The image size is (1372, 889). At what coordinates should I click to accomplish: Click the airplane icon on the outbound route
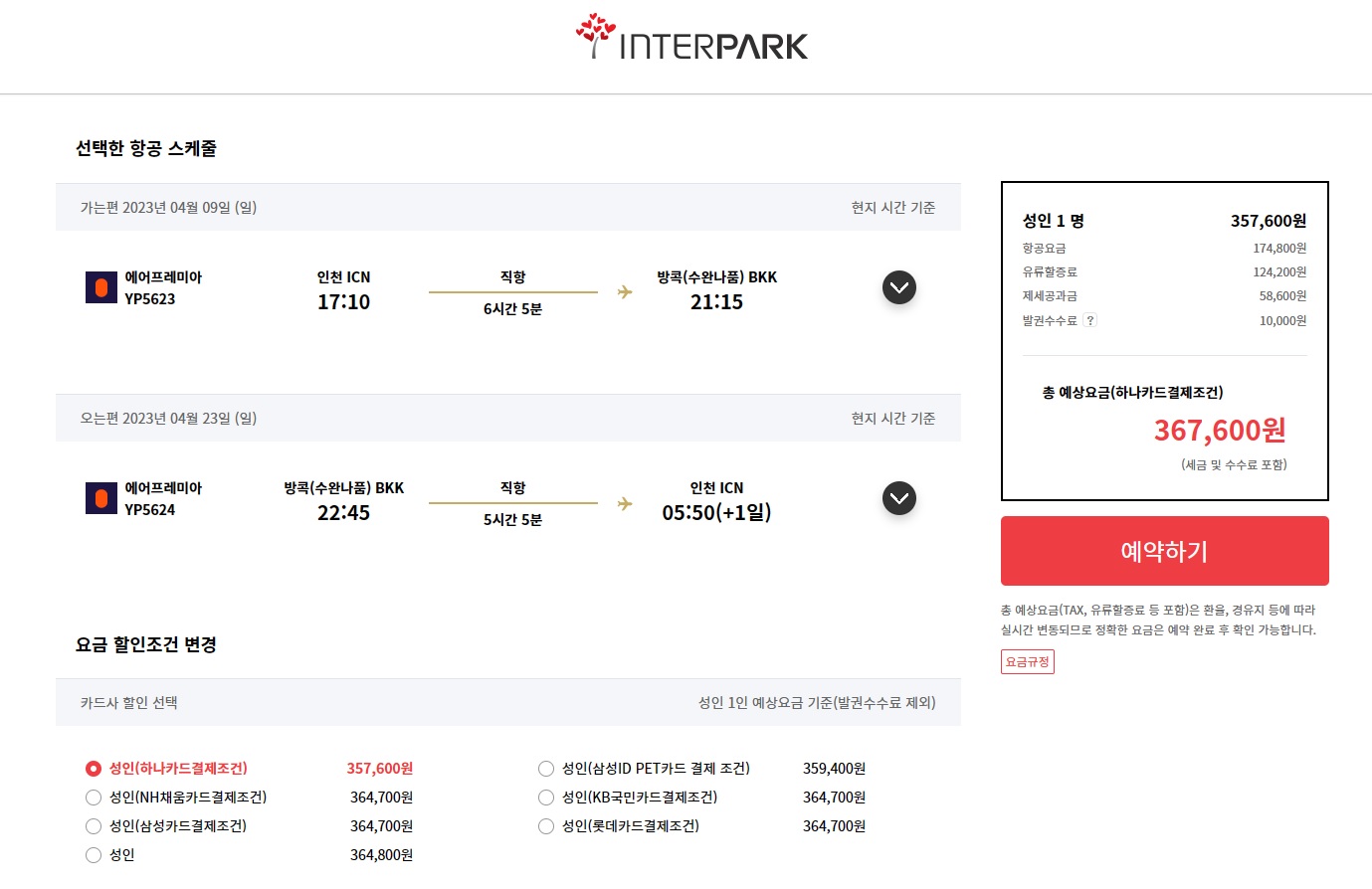coord(625,292)
